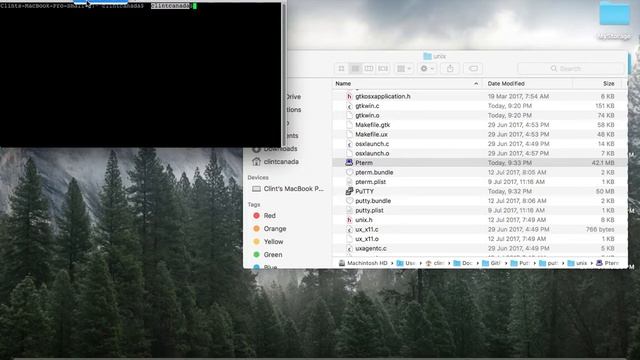Open the desktop folder icon at top right
640x360 pixels.
point(614,13)
